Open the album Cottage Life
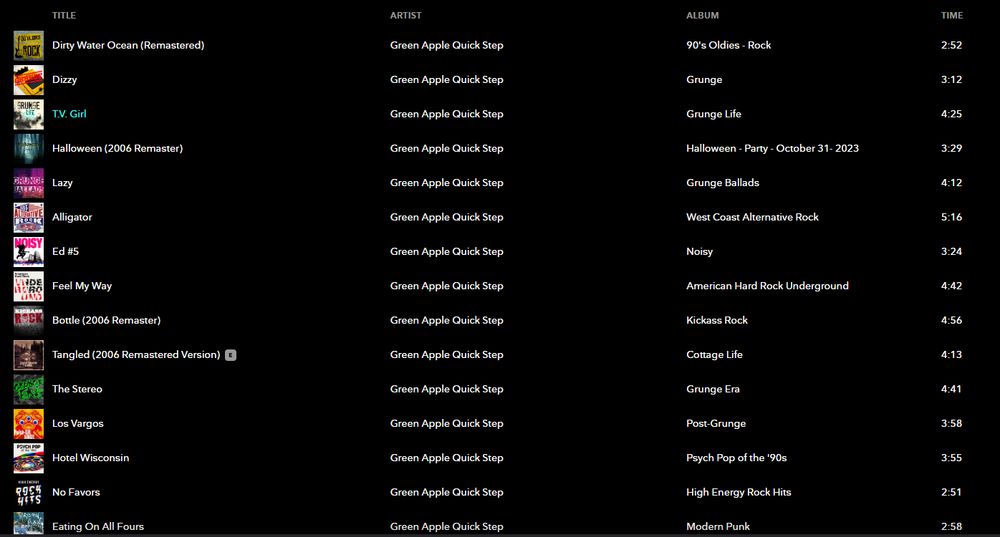1000x537 pixels. (x=714, y=355)
